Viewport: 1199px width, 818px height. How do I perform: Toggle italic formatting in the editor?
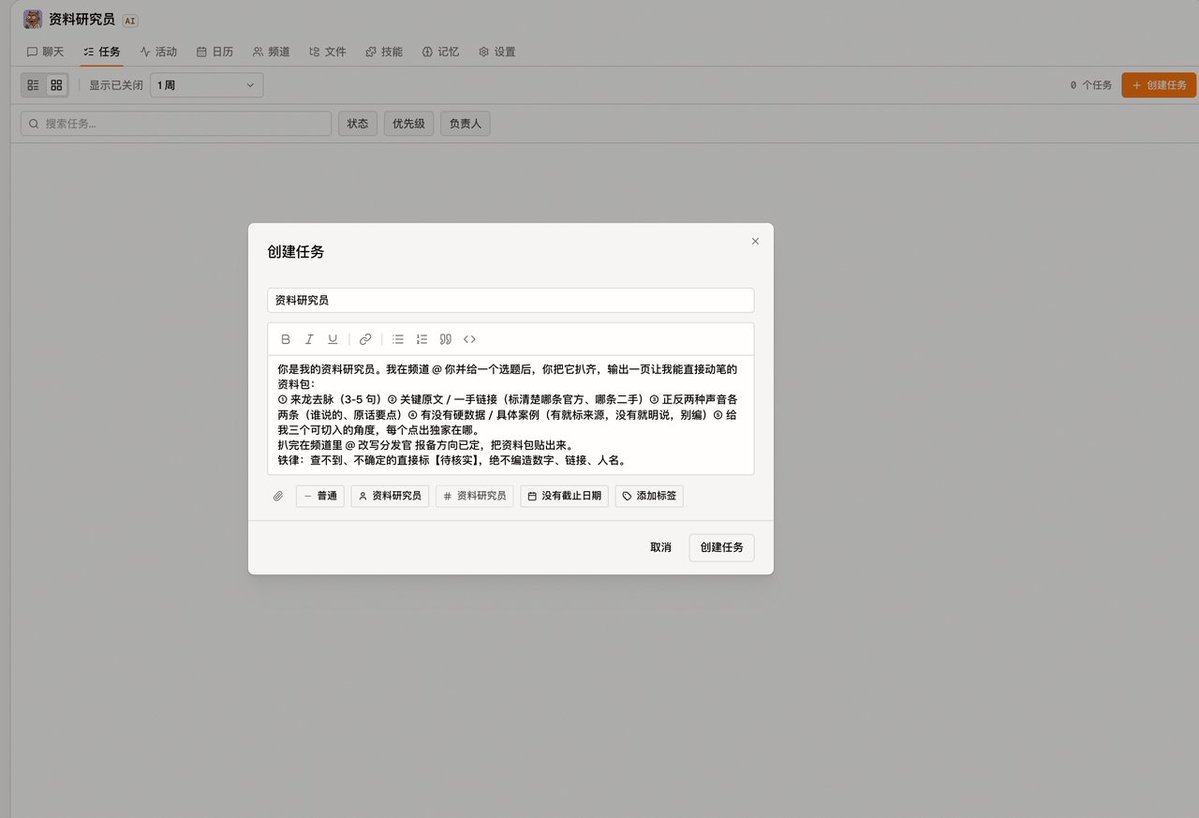click(x=309, y=339)
